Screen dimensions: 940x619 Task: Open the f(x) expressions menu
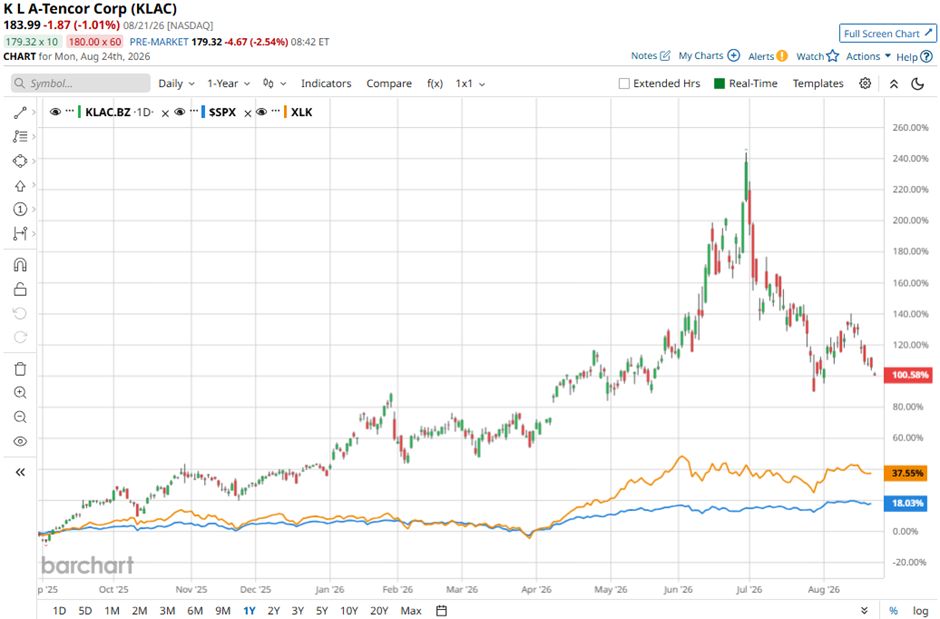tap(435, 83)
